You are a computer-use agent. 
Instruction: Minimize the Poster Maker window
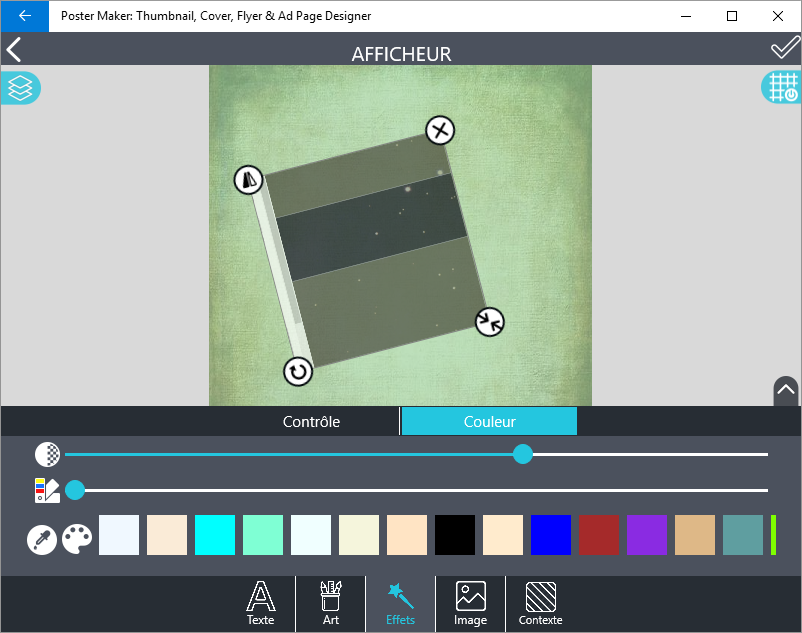tap(686, 16)
